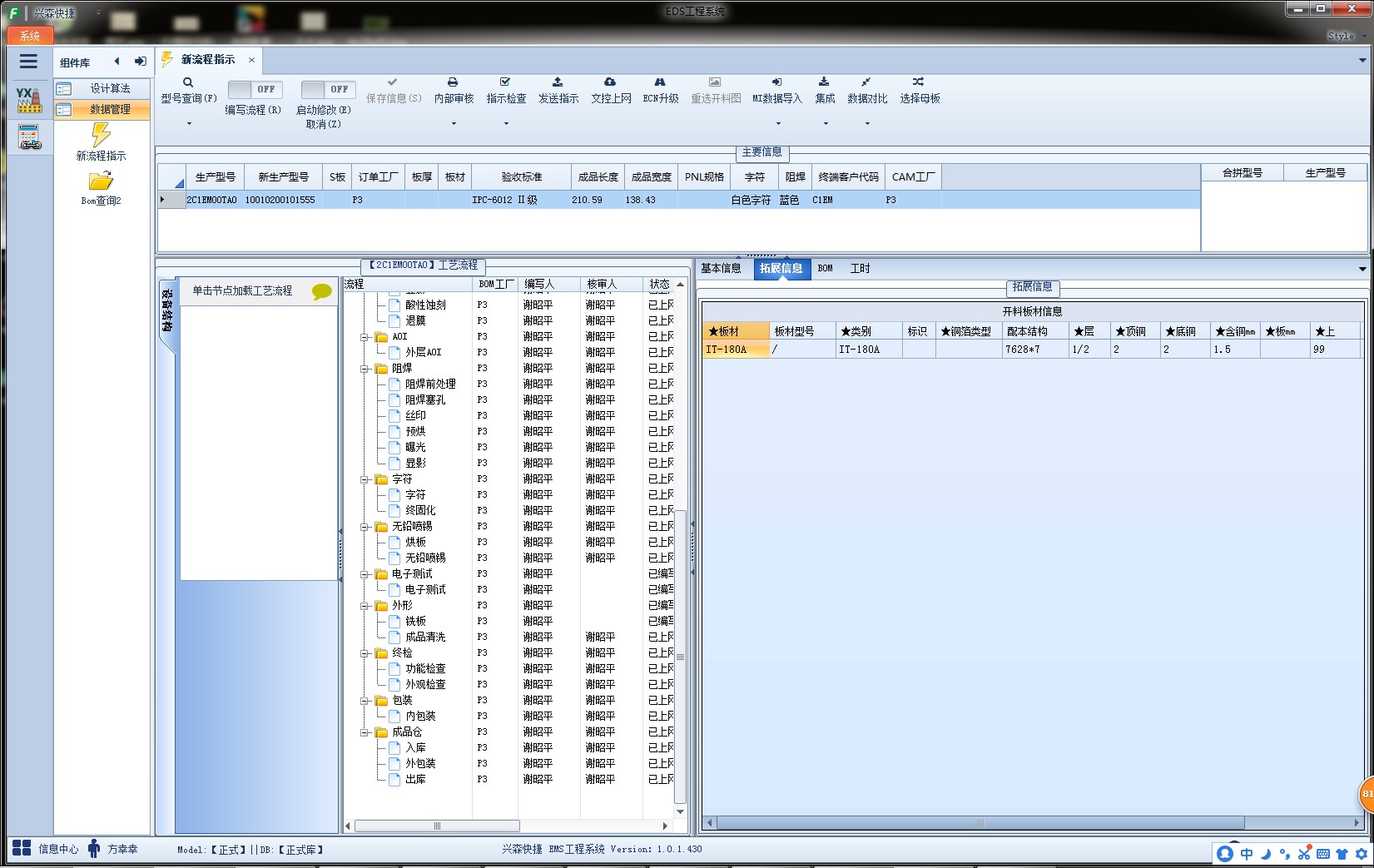Select 设计算法 in component library
This screenshot has width=1374, height=868.
coord(102,88)
